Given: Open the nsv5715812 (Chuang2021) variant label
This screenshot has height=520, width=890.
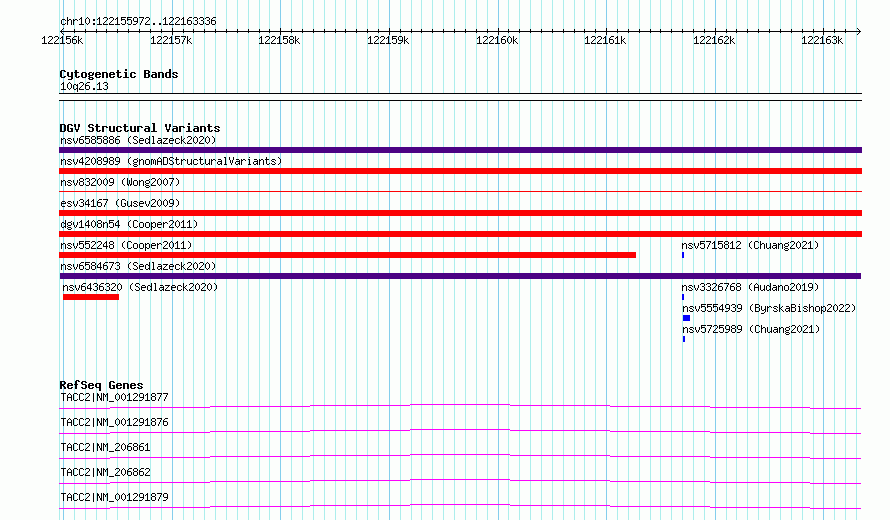Looking at the screenshot, I should pyautogui.click(x=750, y=245).
